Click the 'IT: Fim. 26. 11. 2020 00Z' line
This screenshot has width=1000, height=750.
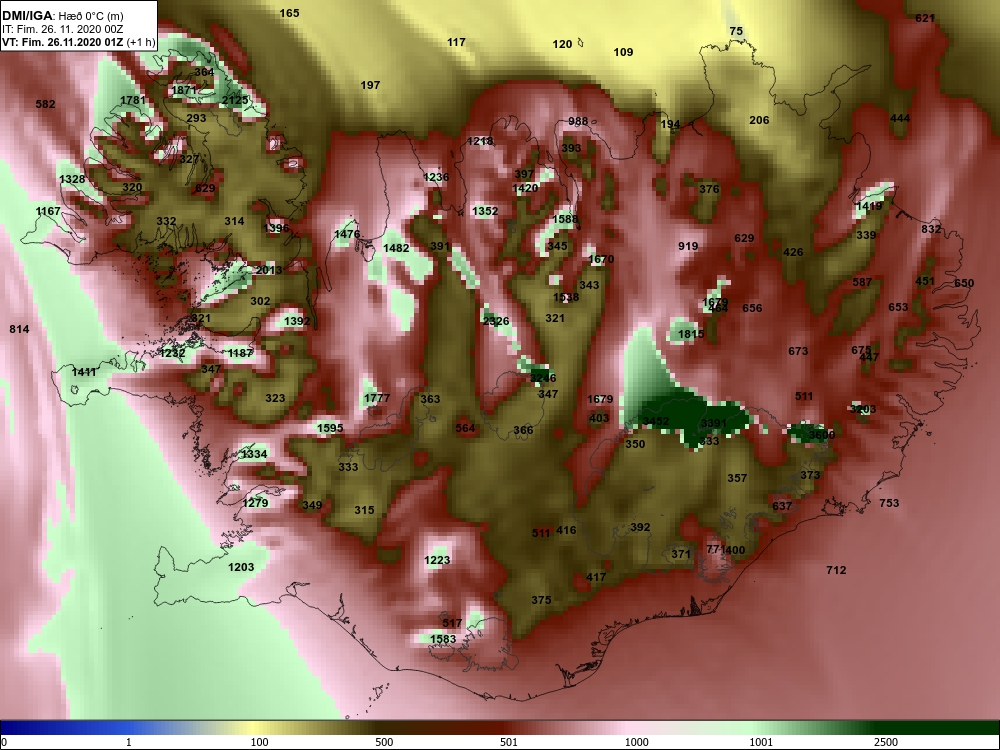(62, 29)
